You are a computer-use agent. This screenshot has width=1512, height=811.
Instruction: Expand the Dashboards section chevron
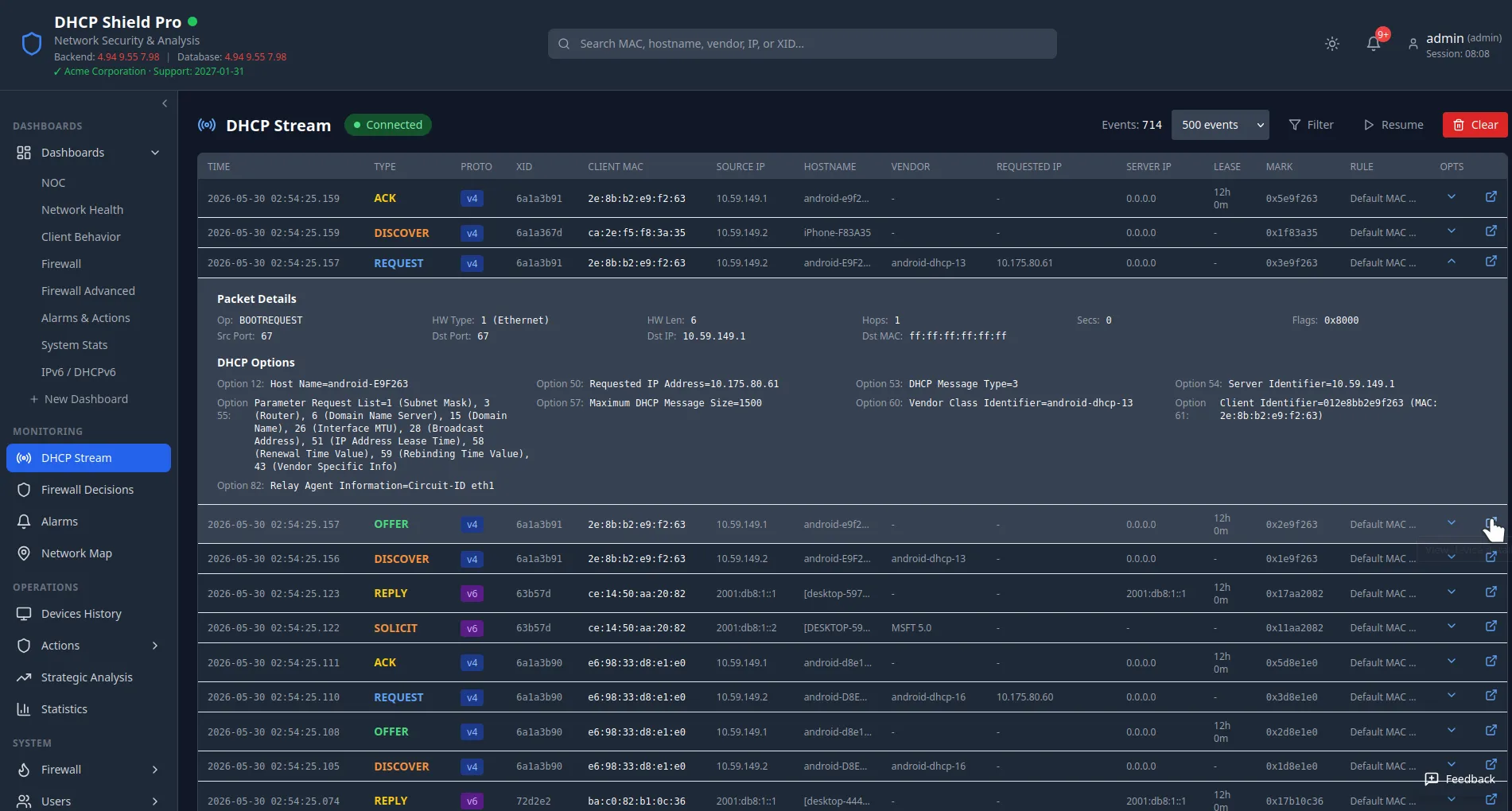click(155, 153)
